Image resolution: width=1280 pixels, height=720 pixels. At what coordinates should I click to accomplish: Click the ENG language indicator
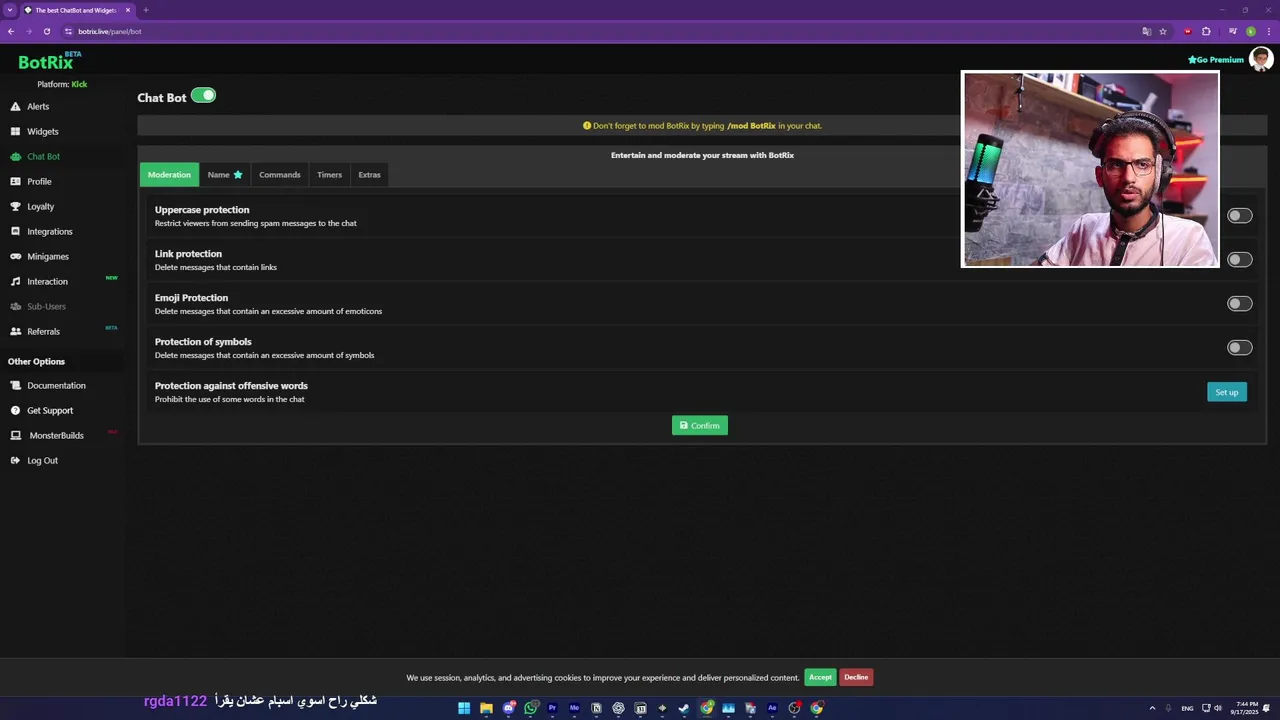click(x=1187, y=708)
